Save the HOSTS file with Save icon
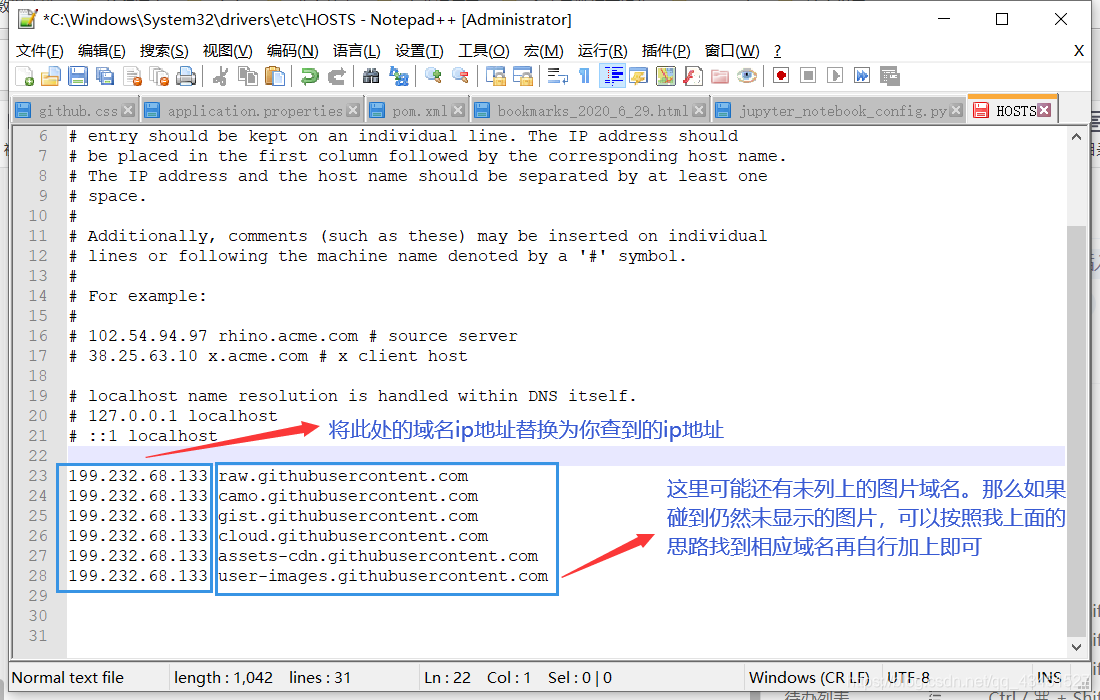1100x700 pixels. point(78,76)
